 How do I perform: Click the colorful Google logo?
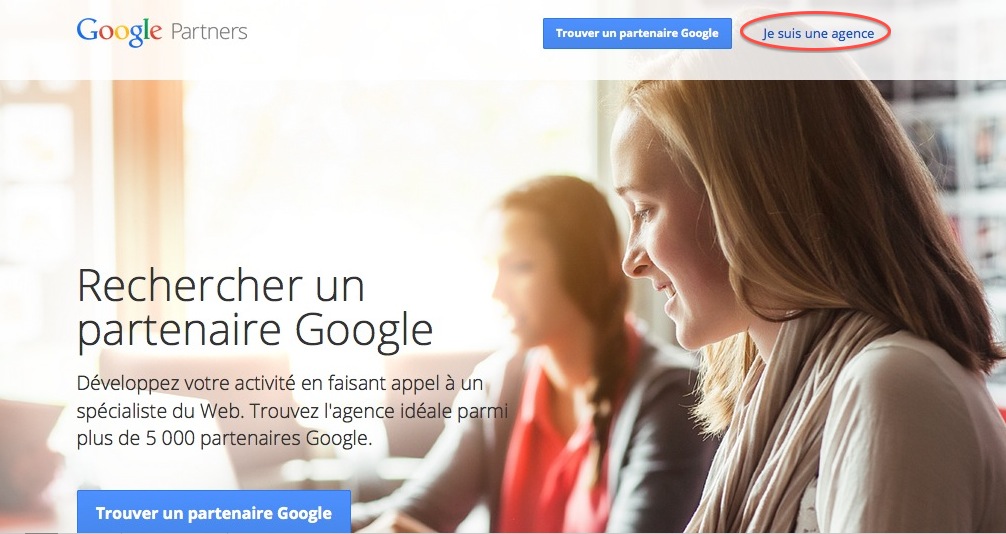pyautogui.click(x=119, y=31)
